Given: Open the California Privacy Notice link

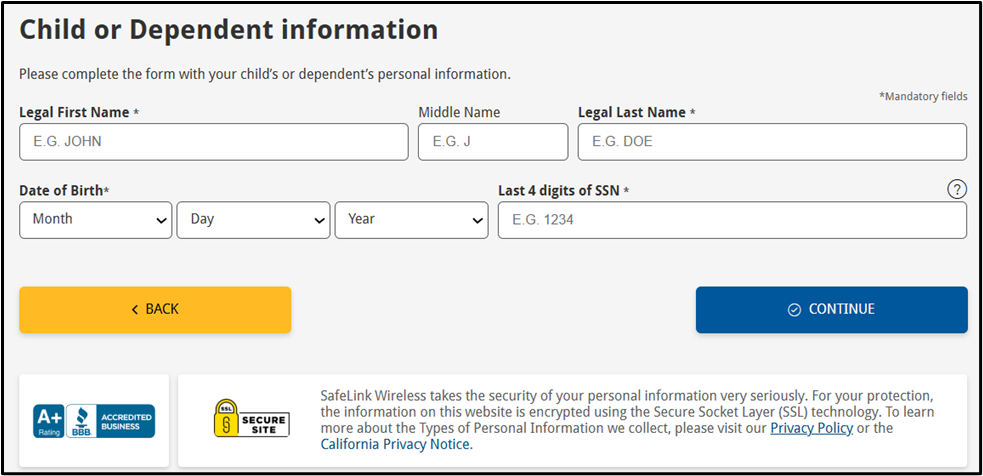Looking at the screenshot, I should pyautogui.click(x=396, y=444).
